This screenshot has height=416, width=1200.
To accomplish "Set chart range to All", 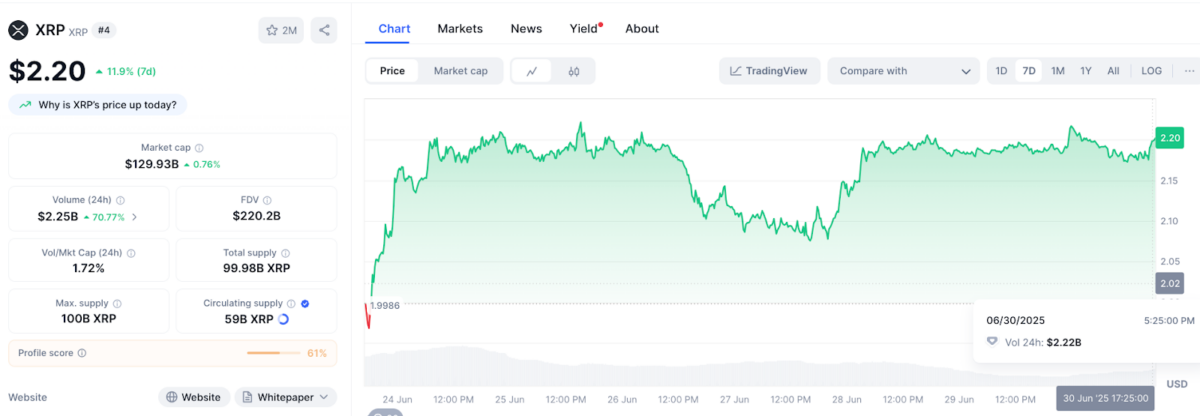I will point(1113,71).
